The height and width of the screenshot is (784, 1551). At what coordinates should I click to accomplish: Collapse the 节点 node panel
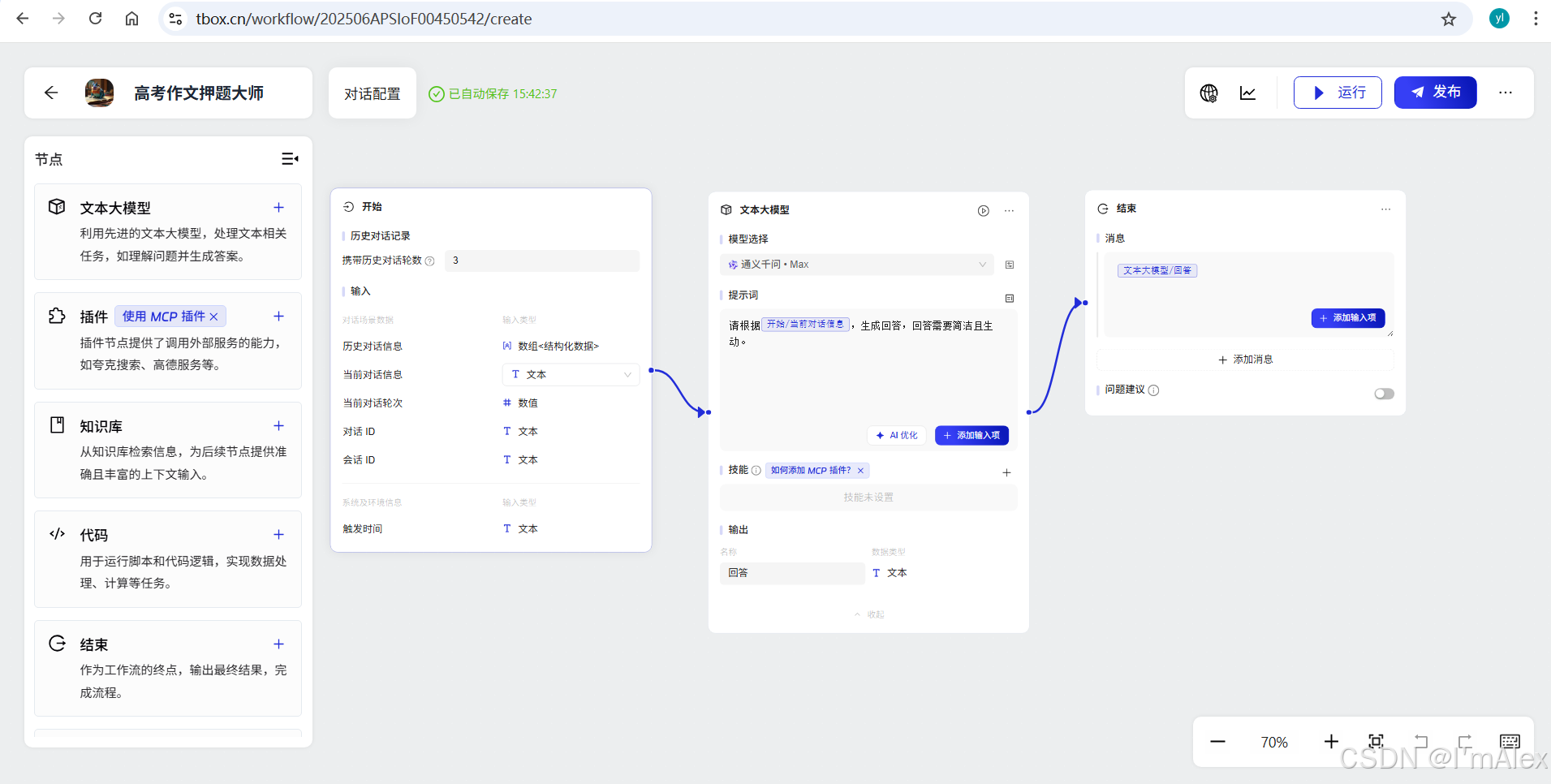pyautogui.click(x=290, y=159)
